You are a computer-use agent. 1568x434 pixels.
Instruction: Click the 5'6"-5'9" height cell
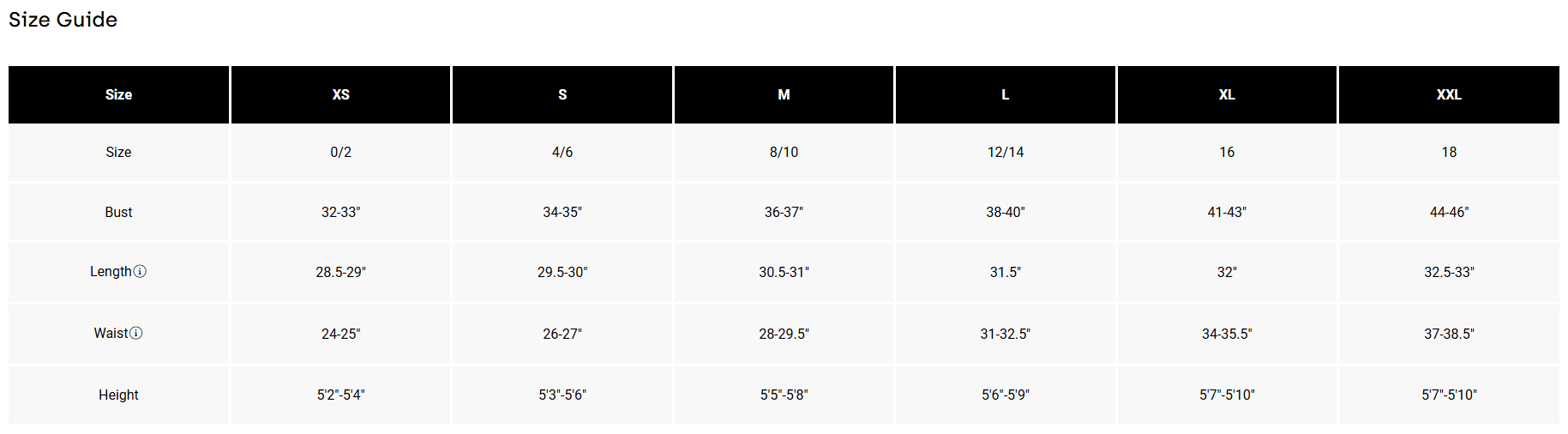pos(1006,395)
